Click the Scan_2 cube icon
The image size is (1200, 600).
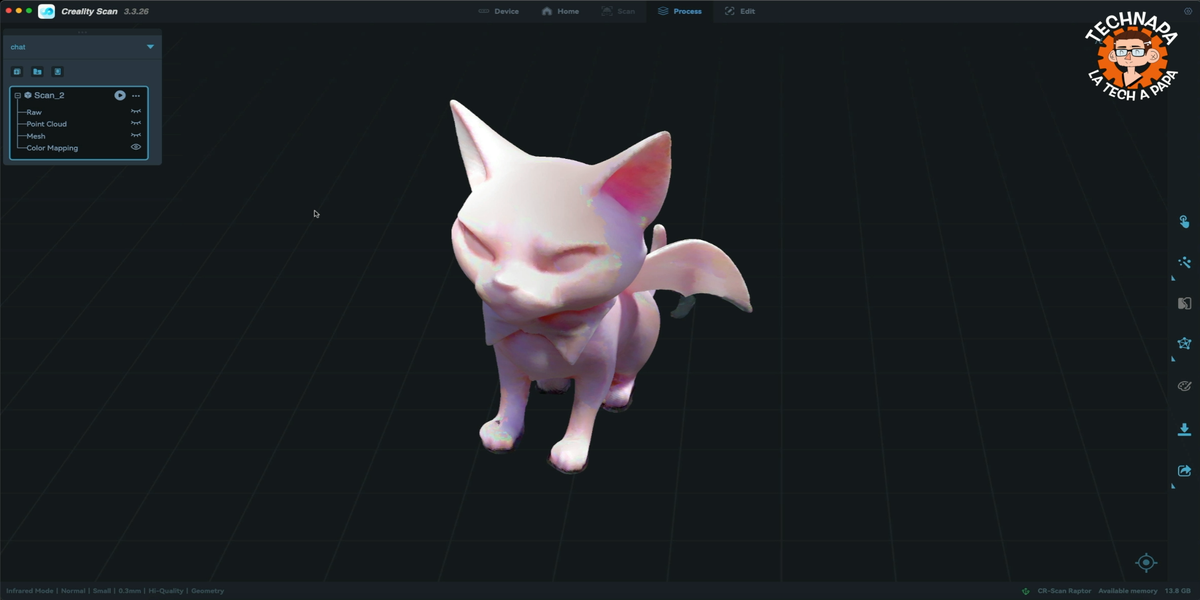28,96
